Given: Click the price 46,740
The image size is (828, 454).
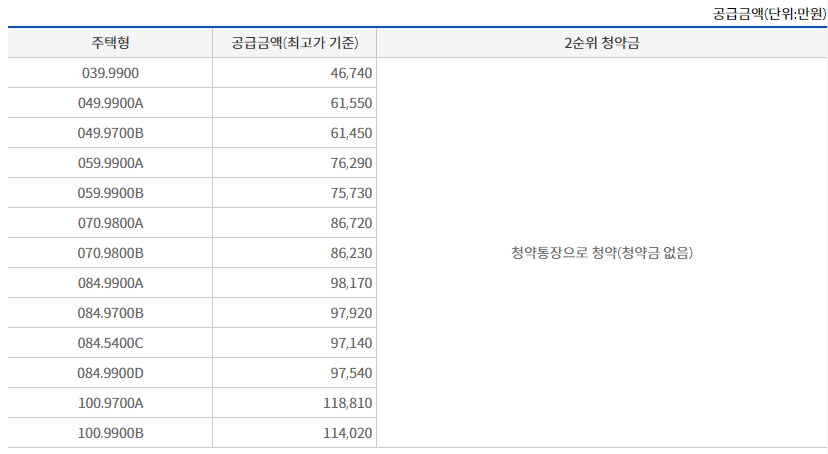Looking at the screenshot, I should (351, 73).
